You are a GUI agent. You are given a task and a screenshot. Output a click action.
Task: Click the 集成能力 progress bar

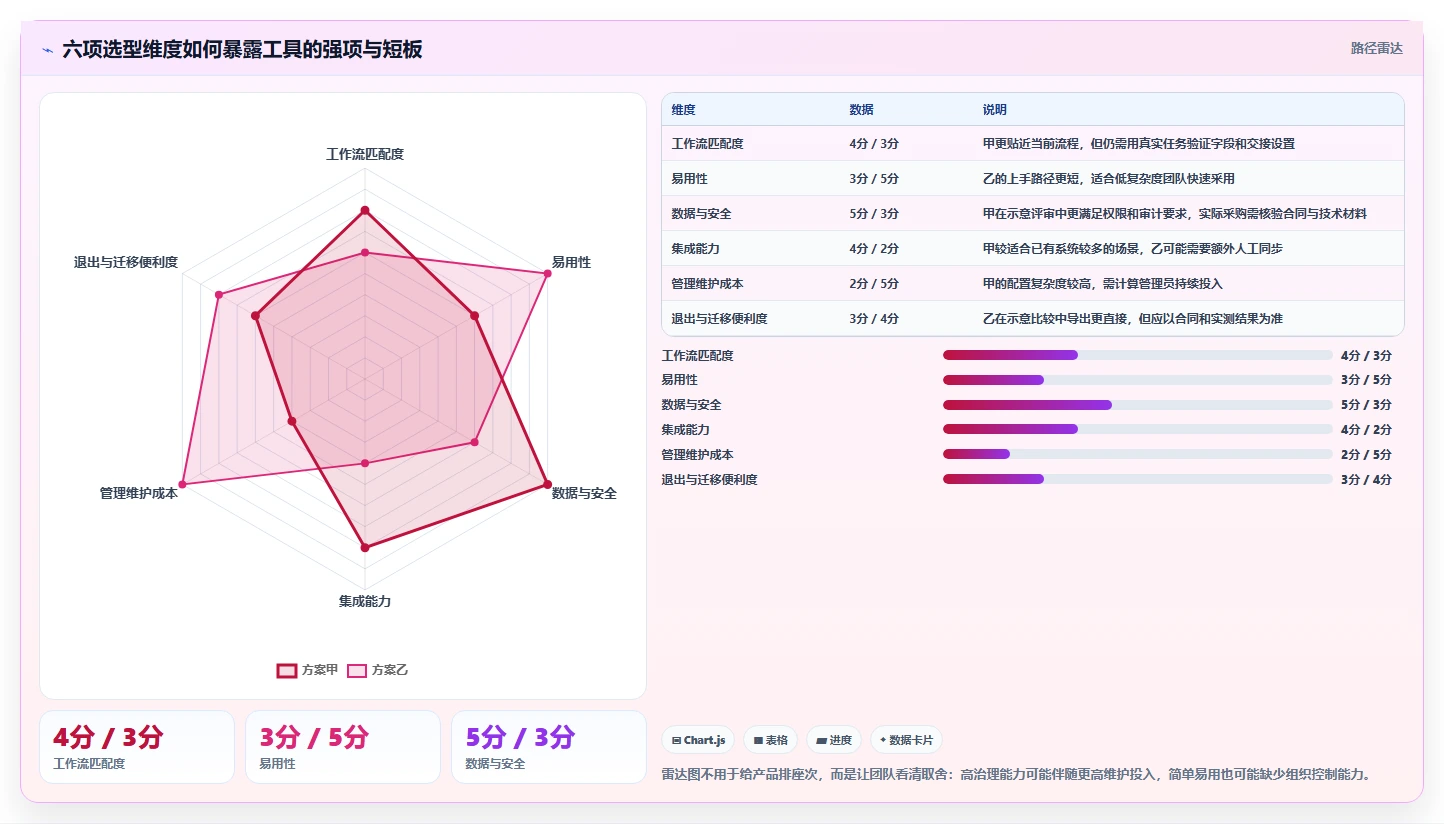coord(1137,429)
